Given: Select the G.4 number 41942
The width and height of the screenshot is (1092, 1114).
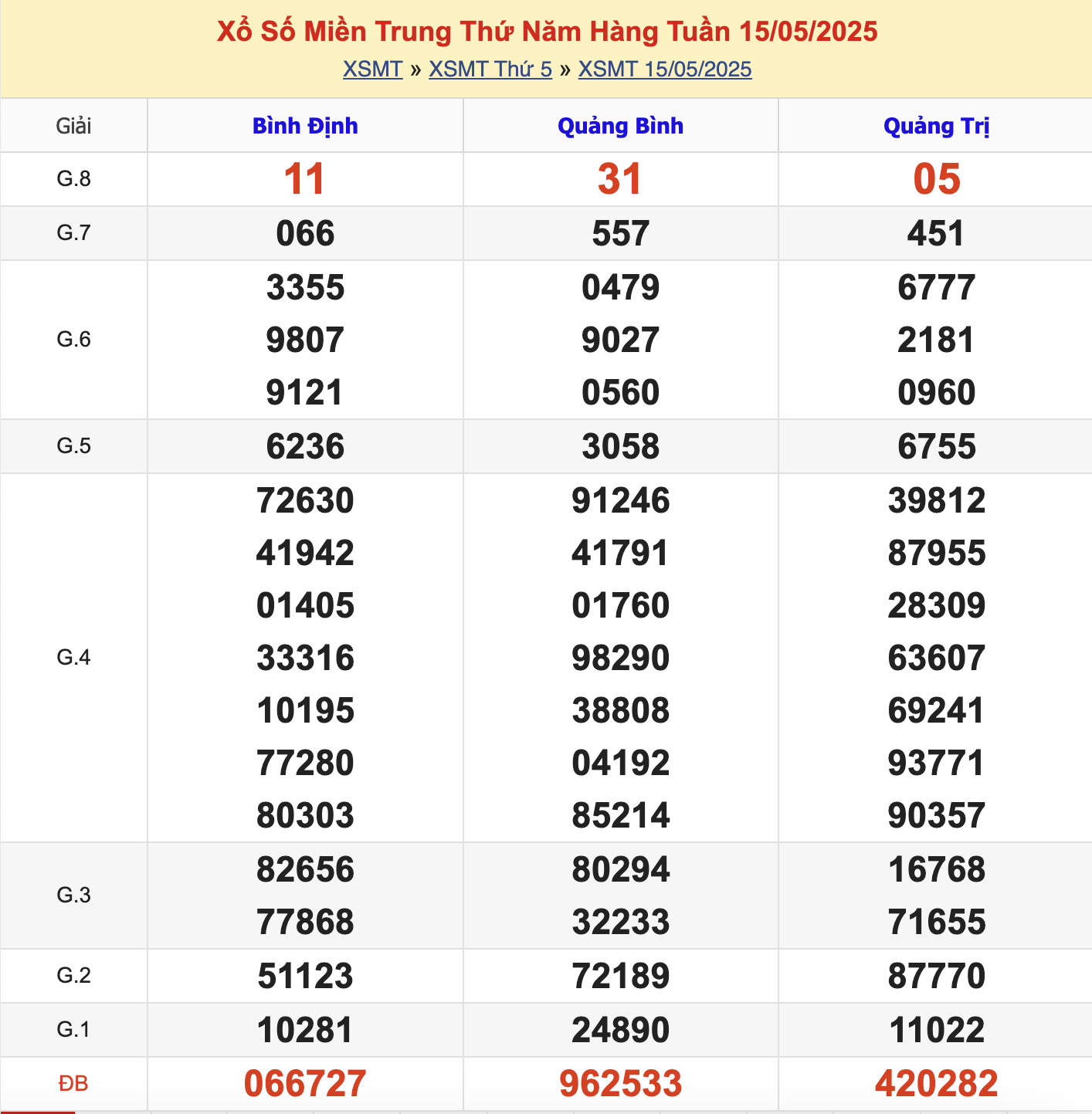Looking at the screenshot, I should pyautogui.click(x=305, y=554).
